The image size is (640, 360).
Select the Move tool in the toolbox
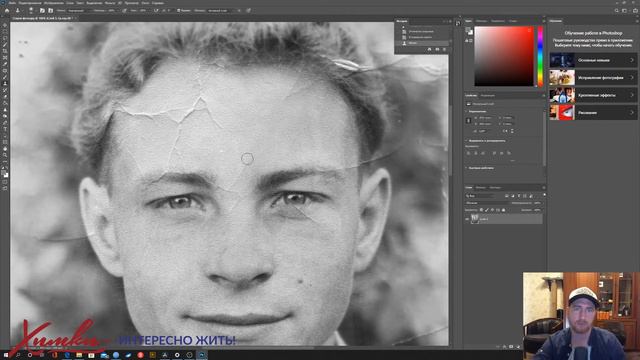[x=5, y=24]
